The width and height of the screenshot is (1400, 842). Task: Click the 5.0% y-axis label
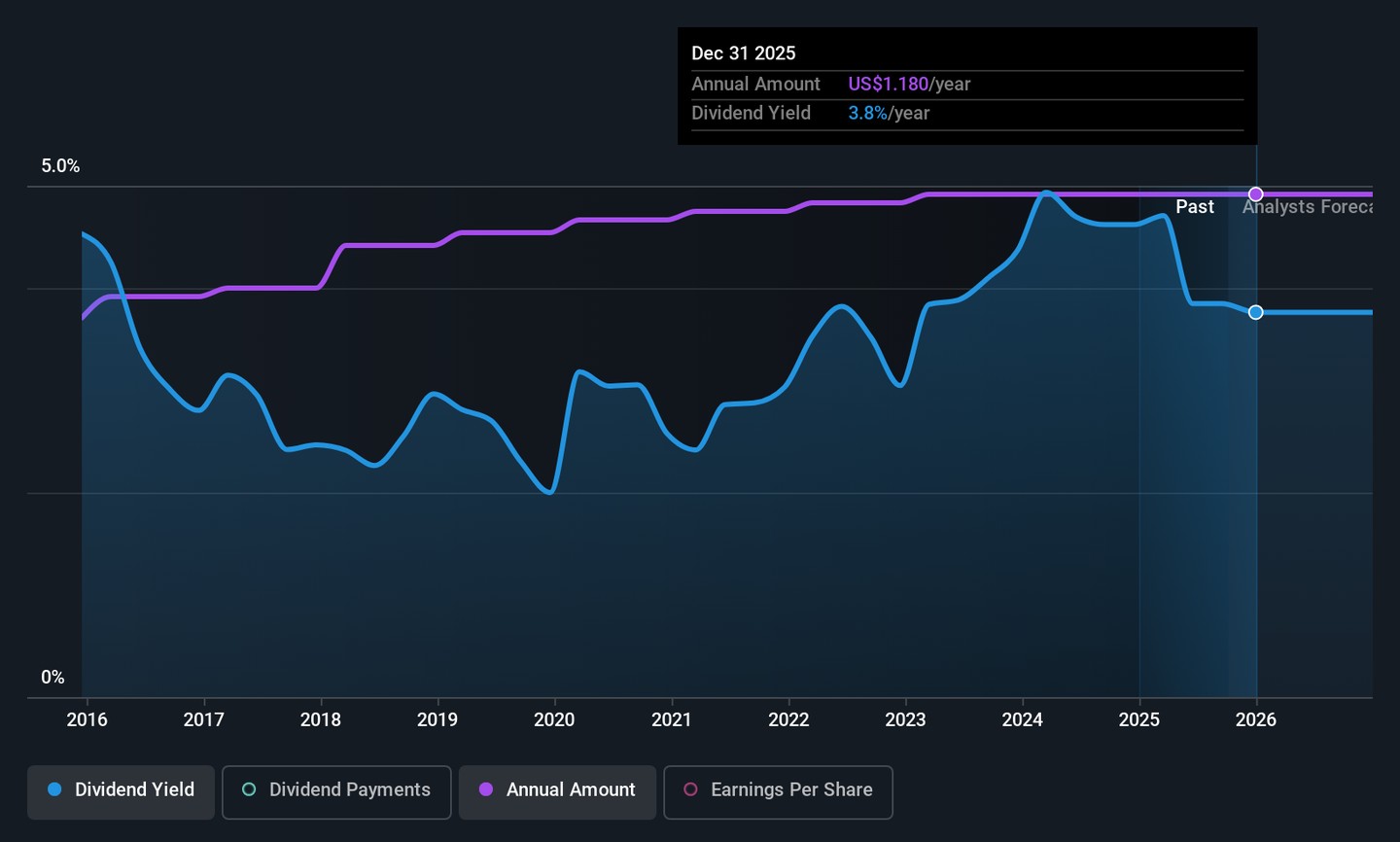pyautogui.click(x=60, y=166)
